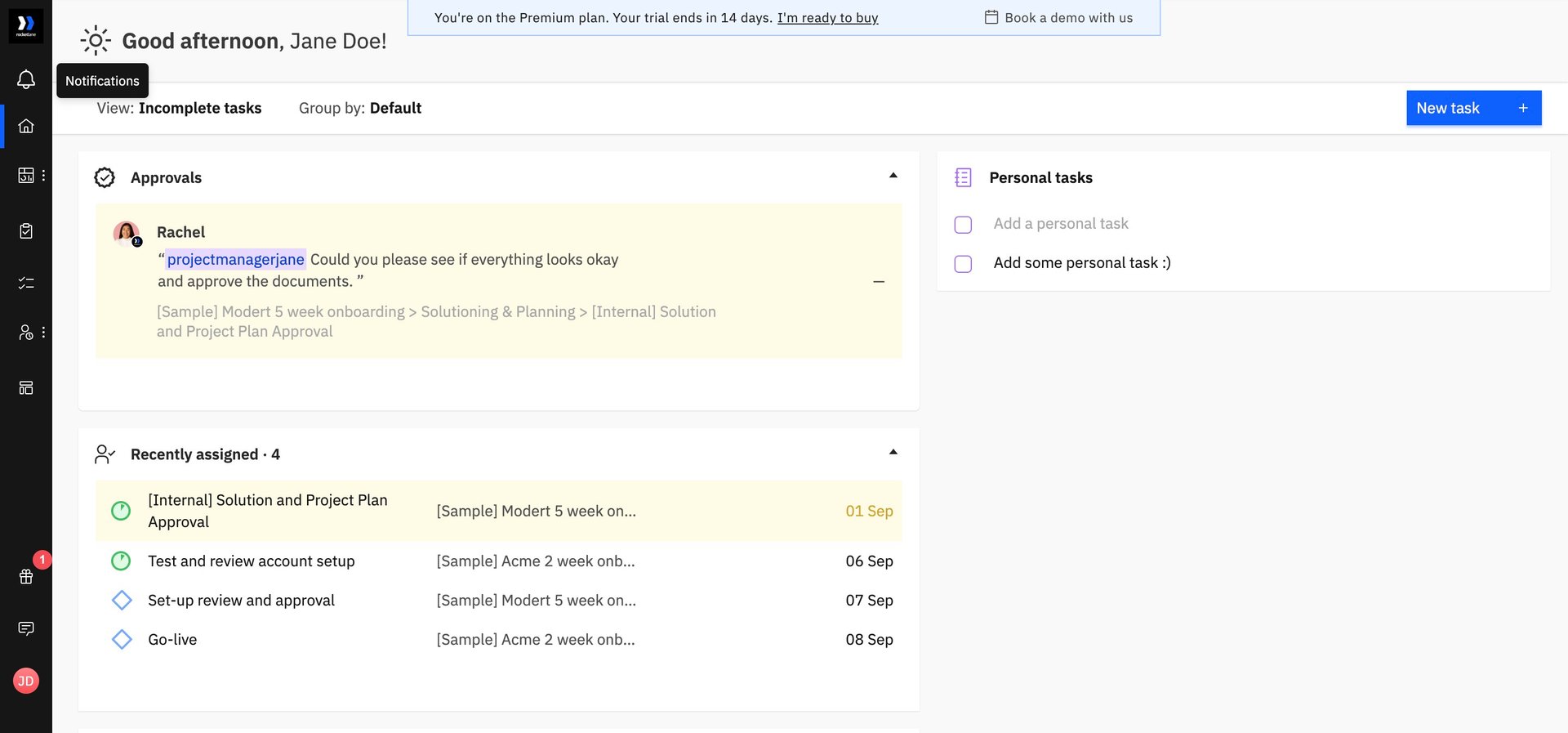Open the clipboard checklist sidebar icon
This screenshot has width=1568, height=733.
26,231
